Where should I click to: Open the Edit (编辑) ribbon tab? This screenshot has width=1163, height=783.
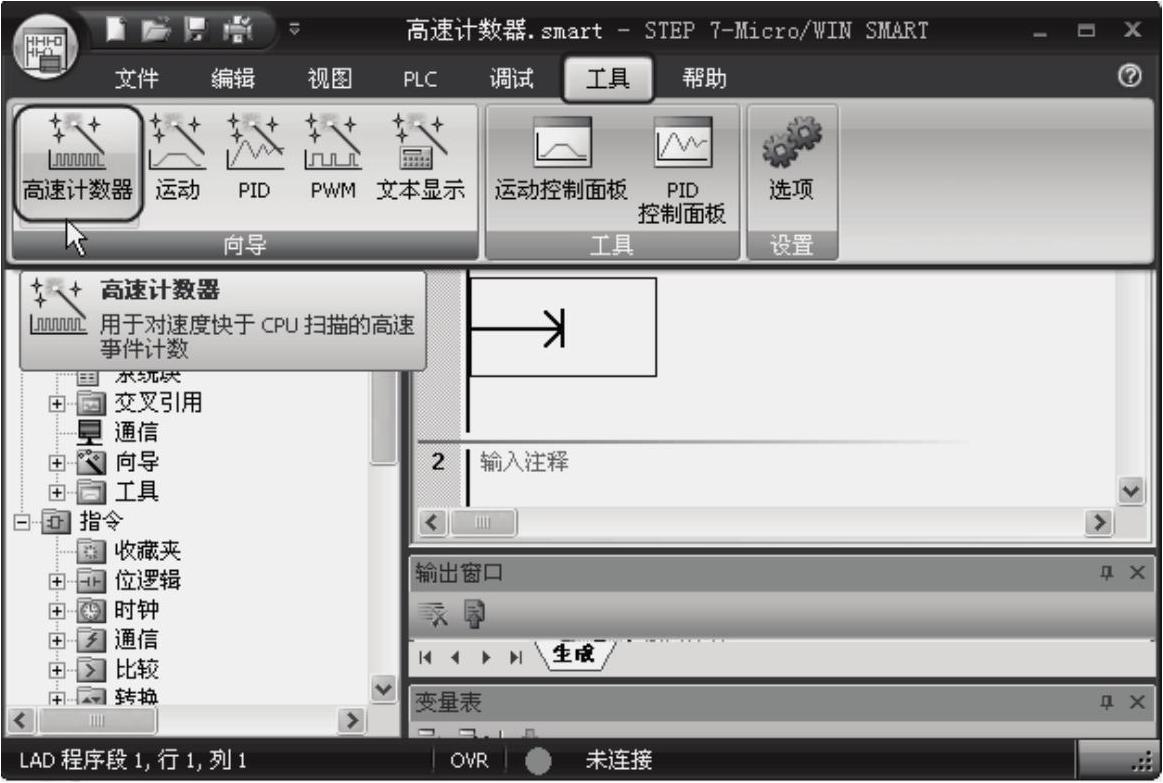click(233, 78)
